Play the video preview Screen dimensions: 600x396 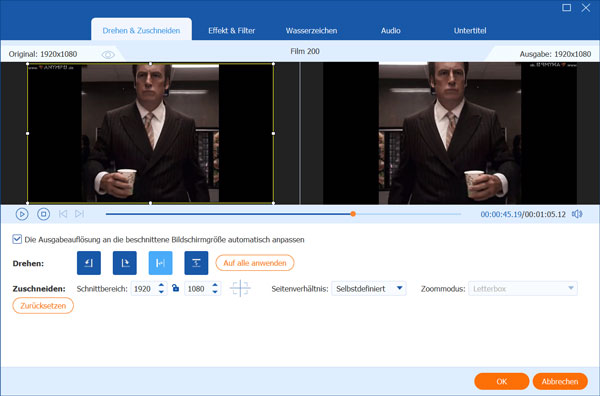[x=22, y=214]
